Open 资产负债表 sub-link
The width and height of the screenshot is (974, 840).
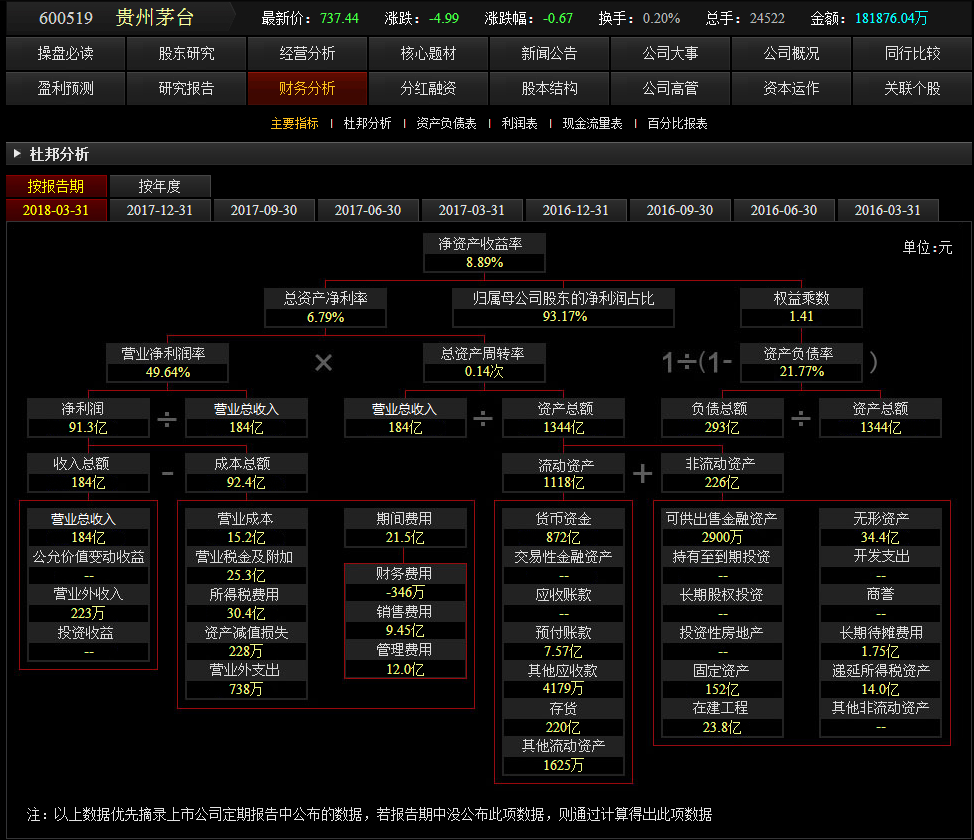tap(446, 124)
